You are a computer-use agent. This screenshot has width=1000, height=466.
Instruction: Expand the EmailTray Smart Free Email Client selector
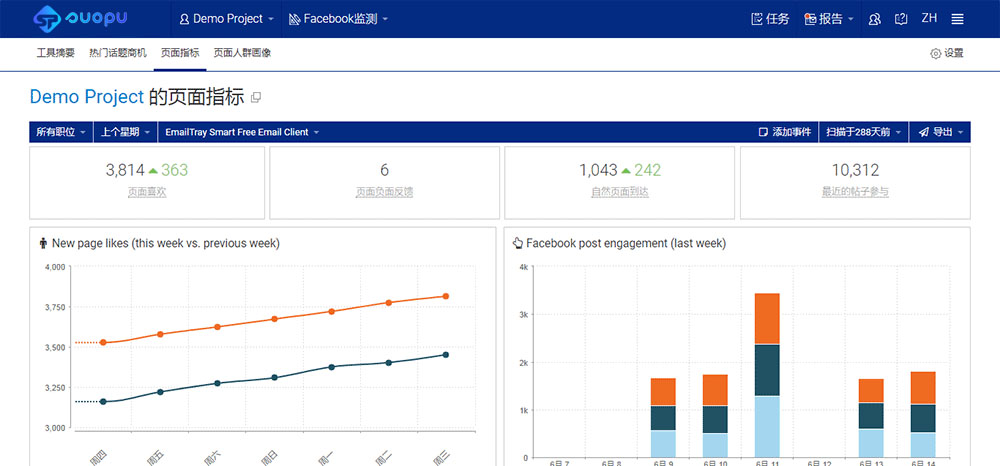tap(242, 132)
